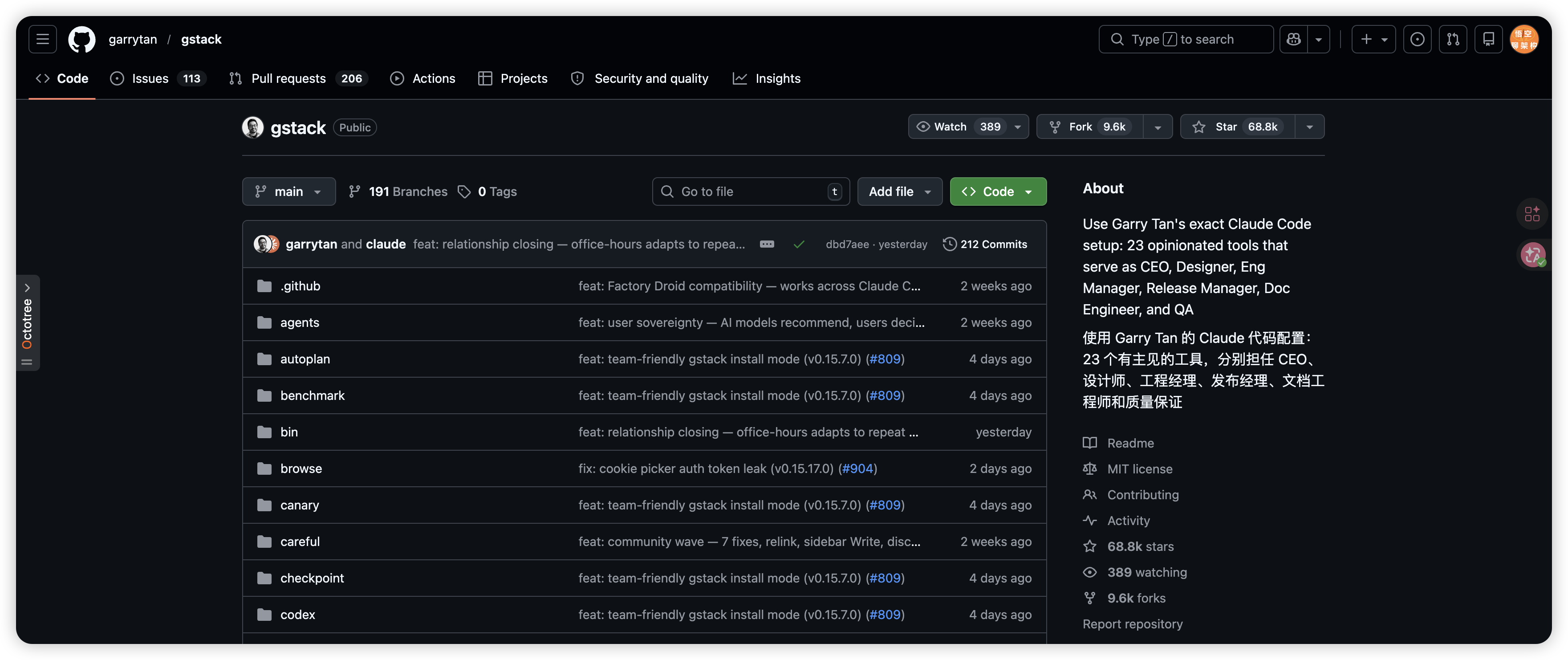Expand the Fork options dropdown arrow
This screenshot has height=660, width=1568.
click(x=1158, y=126)
